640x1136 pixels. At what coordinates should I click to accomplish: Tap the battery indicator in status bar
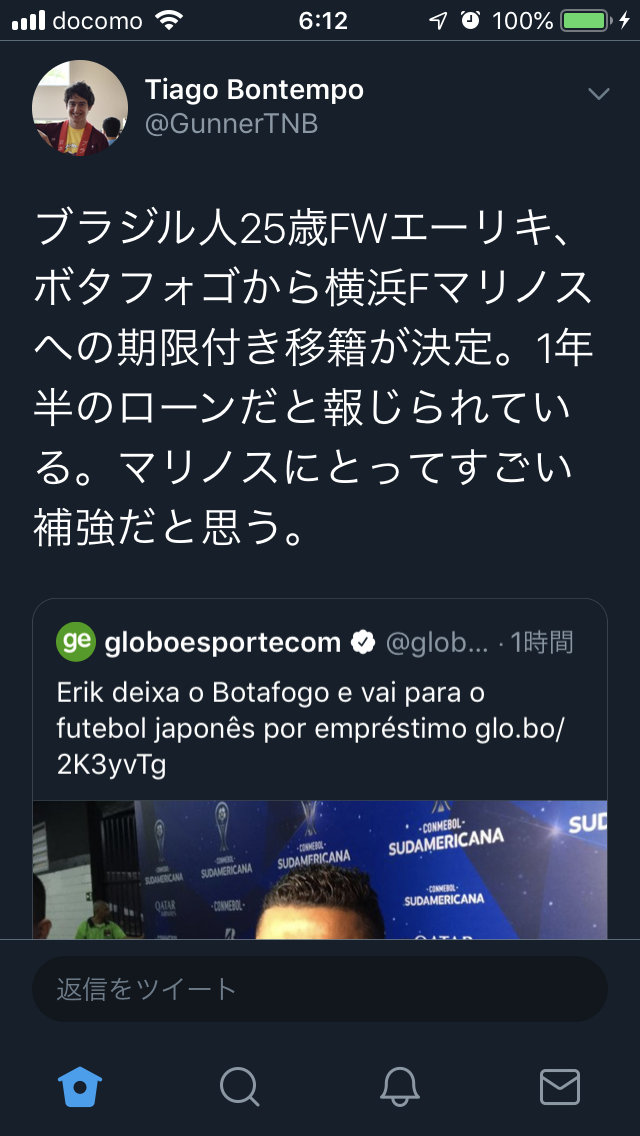[585, 20]
